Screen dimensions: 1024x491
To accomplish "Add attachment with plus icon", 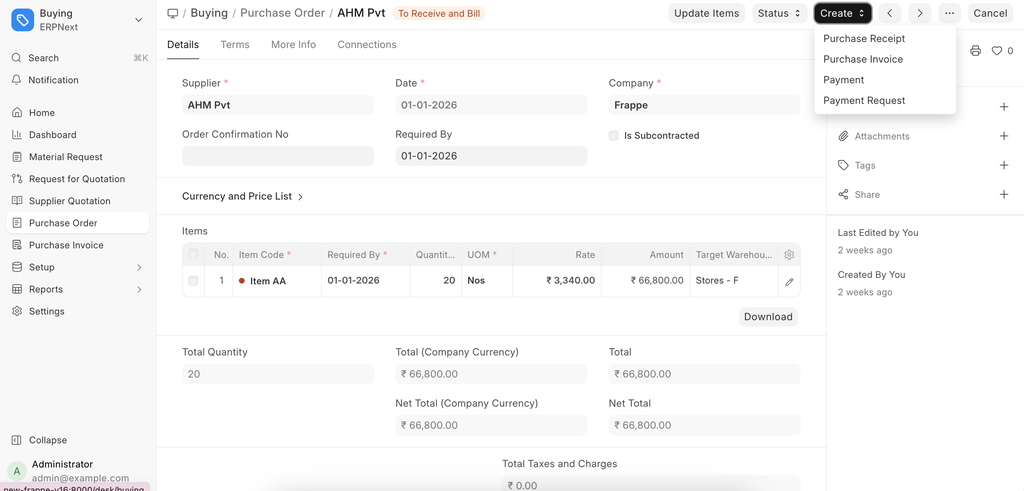I will coord(1004,136).
